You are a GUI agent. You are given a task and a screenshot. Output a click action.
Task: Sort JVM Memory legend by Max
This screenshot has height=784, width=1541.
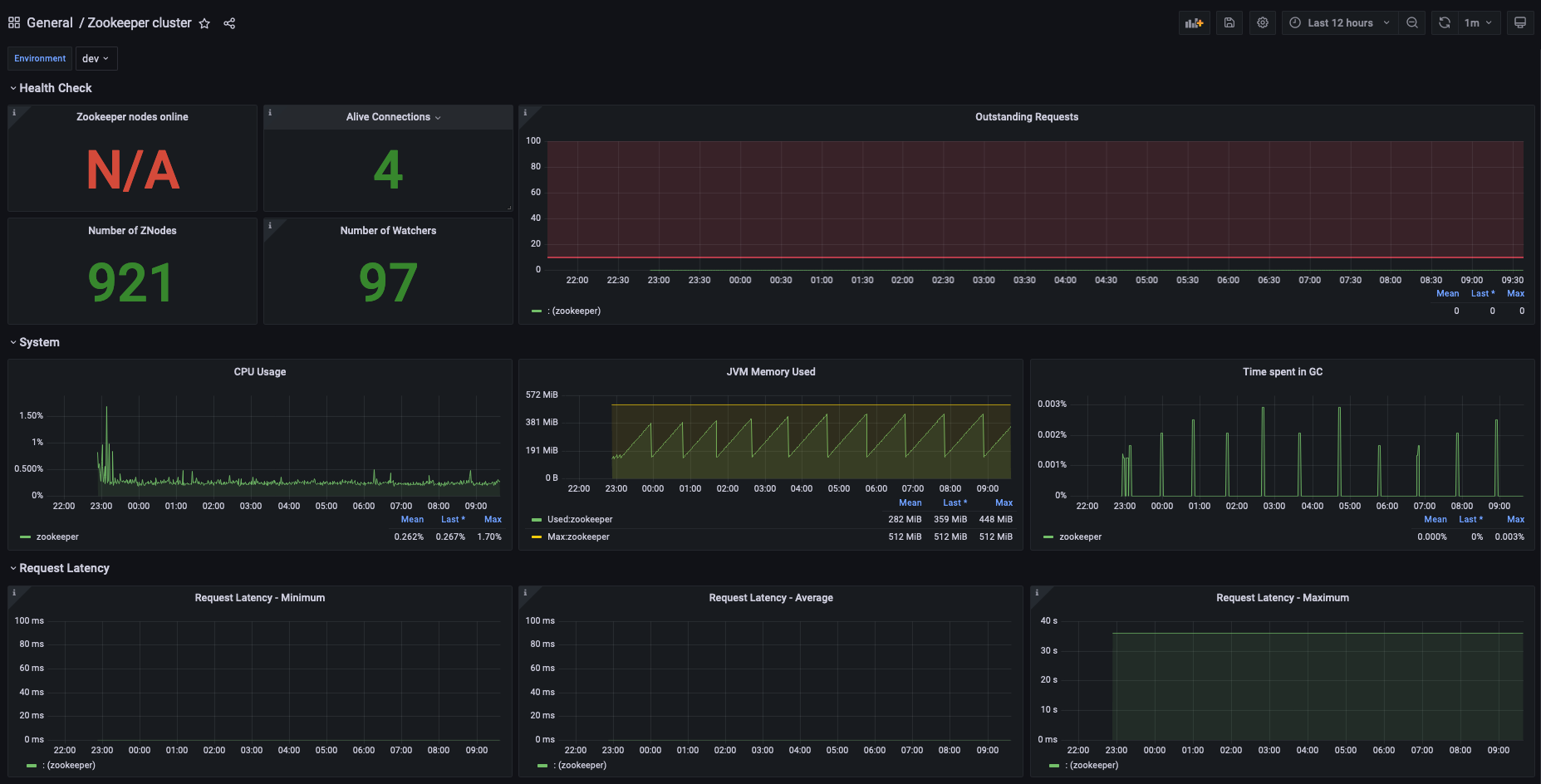pos(1004,503)
